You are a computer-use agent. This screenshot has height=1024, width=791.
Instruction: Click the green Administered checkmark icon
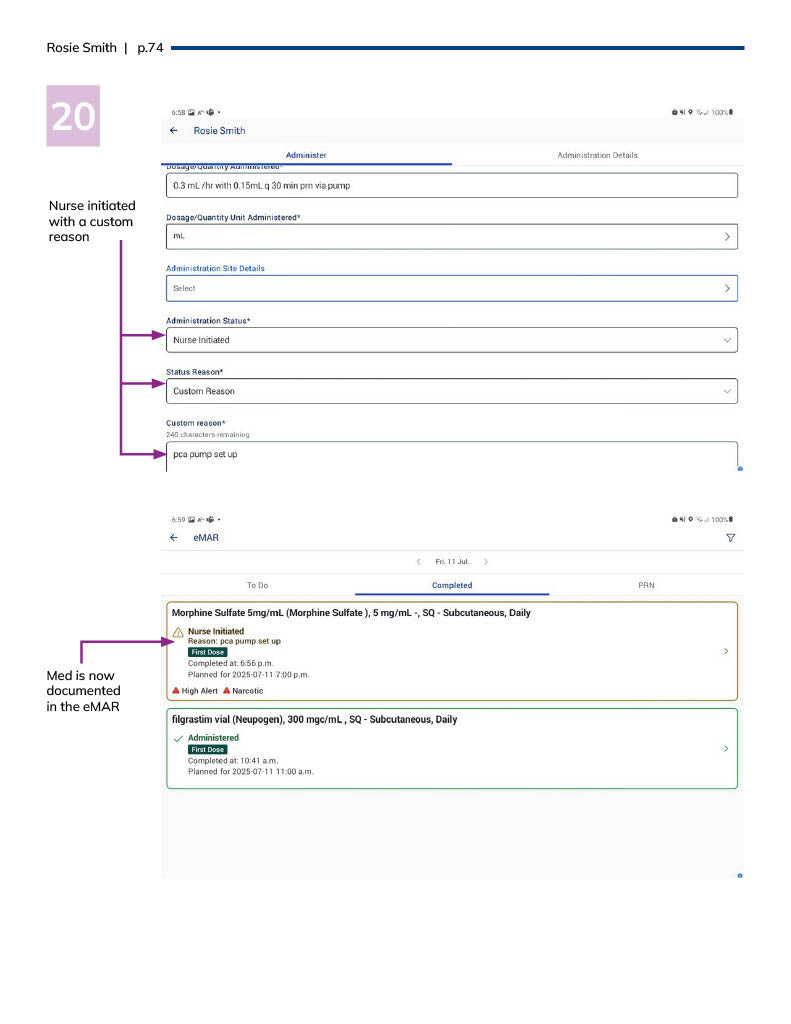coord(178,738)
